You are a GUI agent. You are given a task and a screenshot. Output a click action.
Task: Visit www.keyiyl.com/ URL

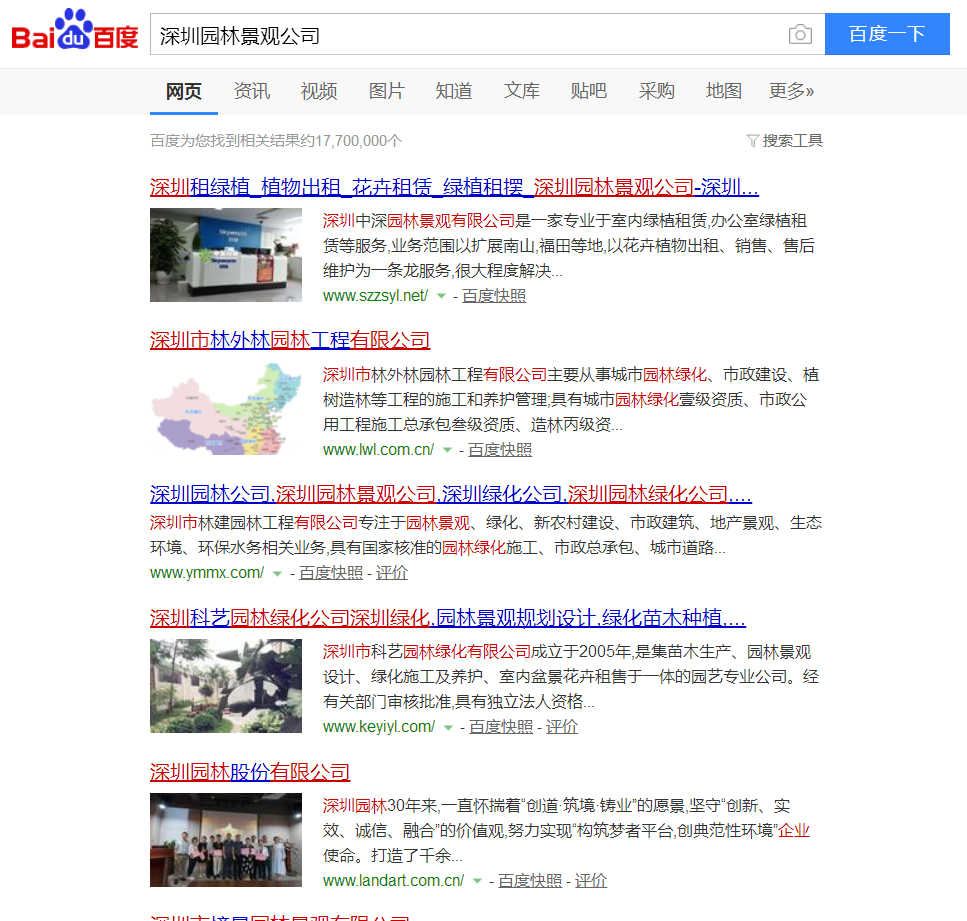coord(379,727)
